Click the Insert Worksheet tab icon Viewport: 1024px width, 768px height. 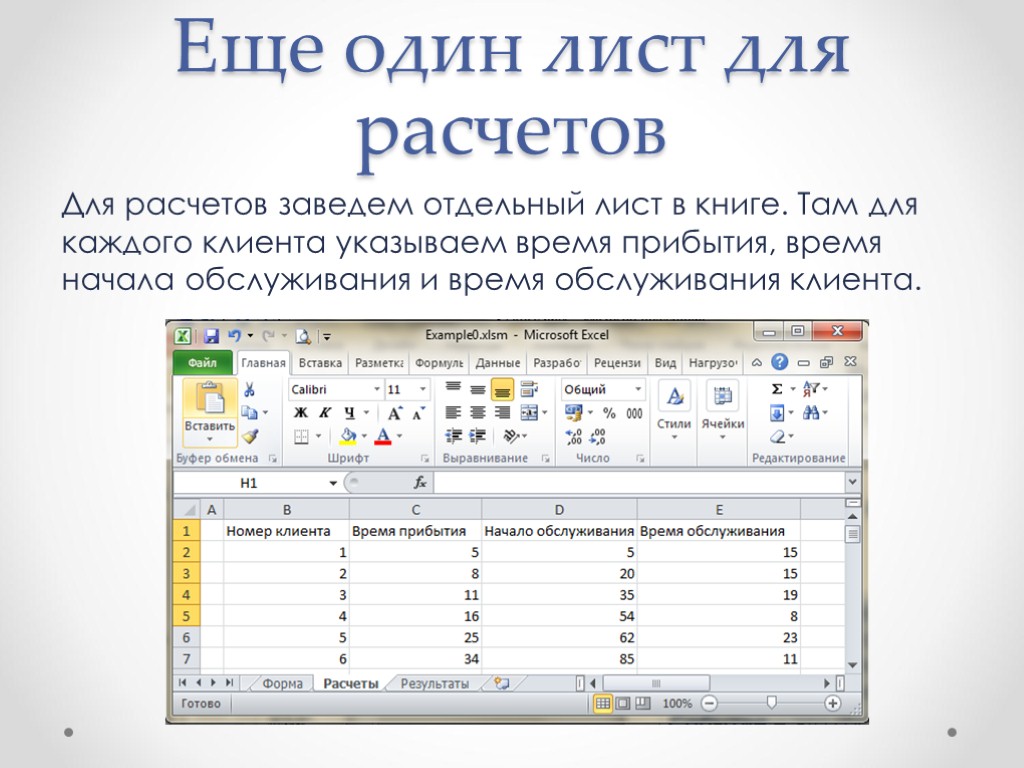(502, 683)
